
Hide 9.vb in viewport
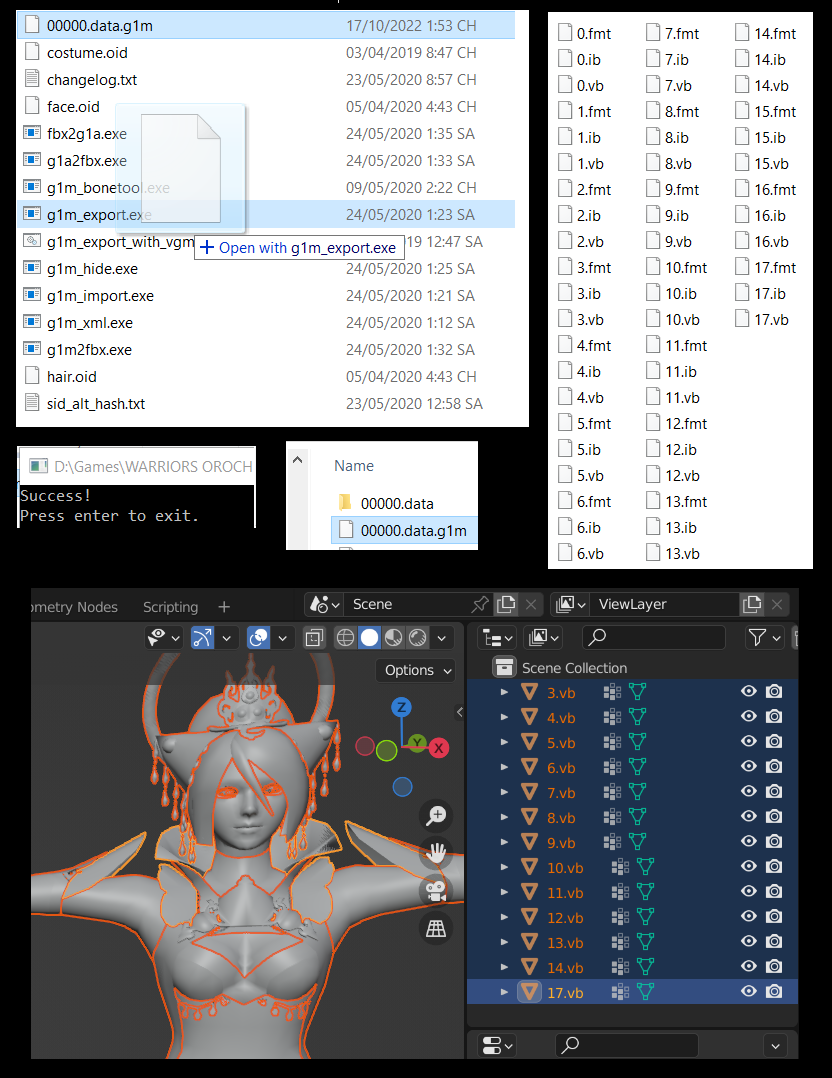[749, 842]
